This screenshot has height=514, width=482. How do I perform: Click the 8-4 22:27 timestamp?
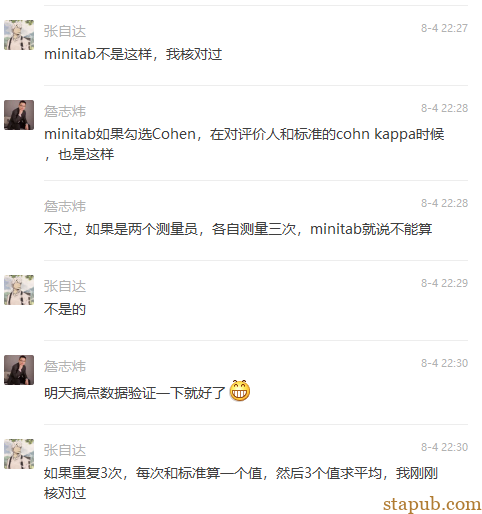444,28
